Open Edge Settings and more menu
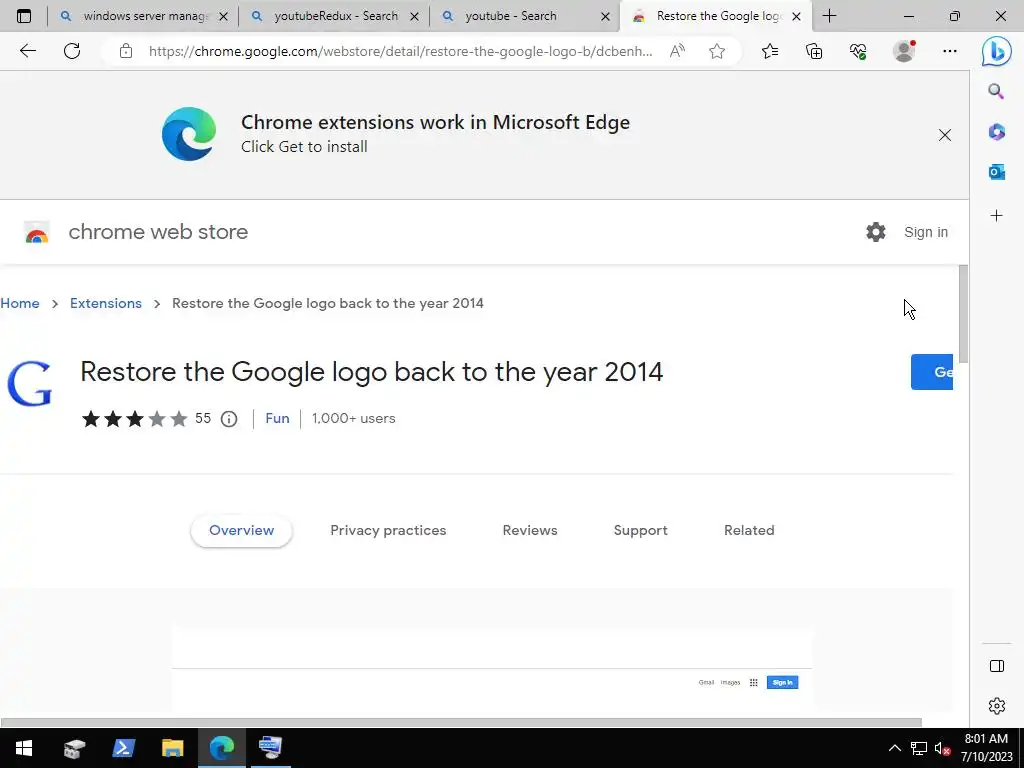Screen dimensions: 1024x768 (x=950, y=51)
